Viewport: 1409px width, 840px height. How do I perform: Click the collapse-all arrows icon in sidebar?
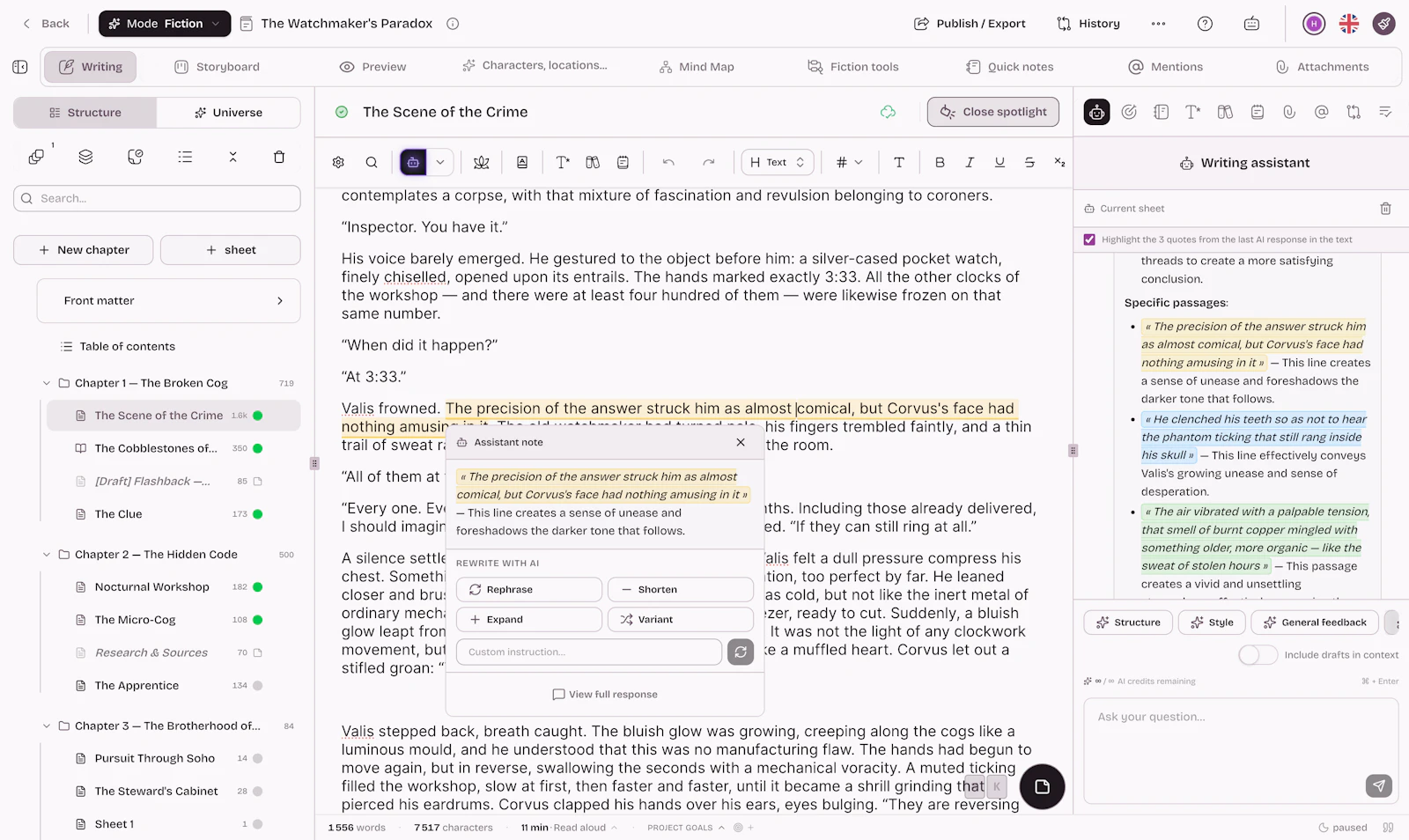tap(232, 157)
